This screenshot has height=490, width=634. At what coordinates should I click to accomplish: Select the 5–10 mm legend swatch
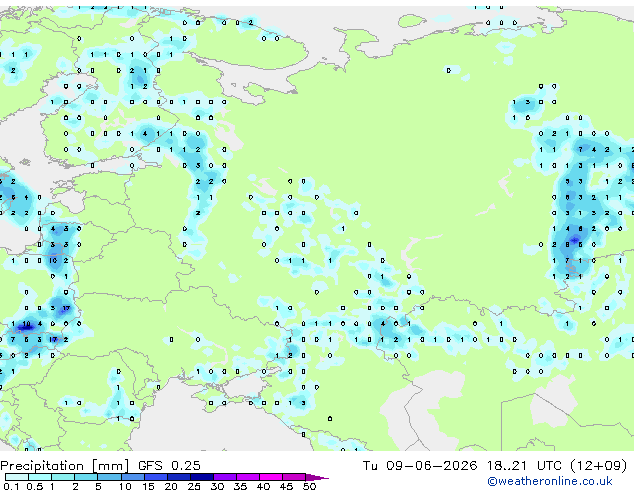coord(109,477)
